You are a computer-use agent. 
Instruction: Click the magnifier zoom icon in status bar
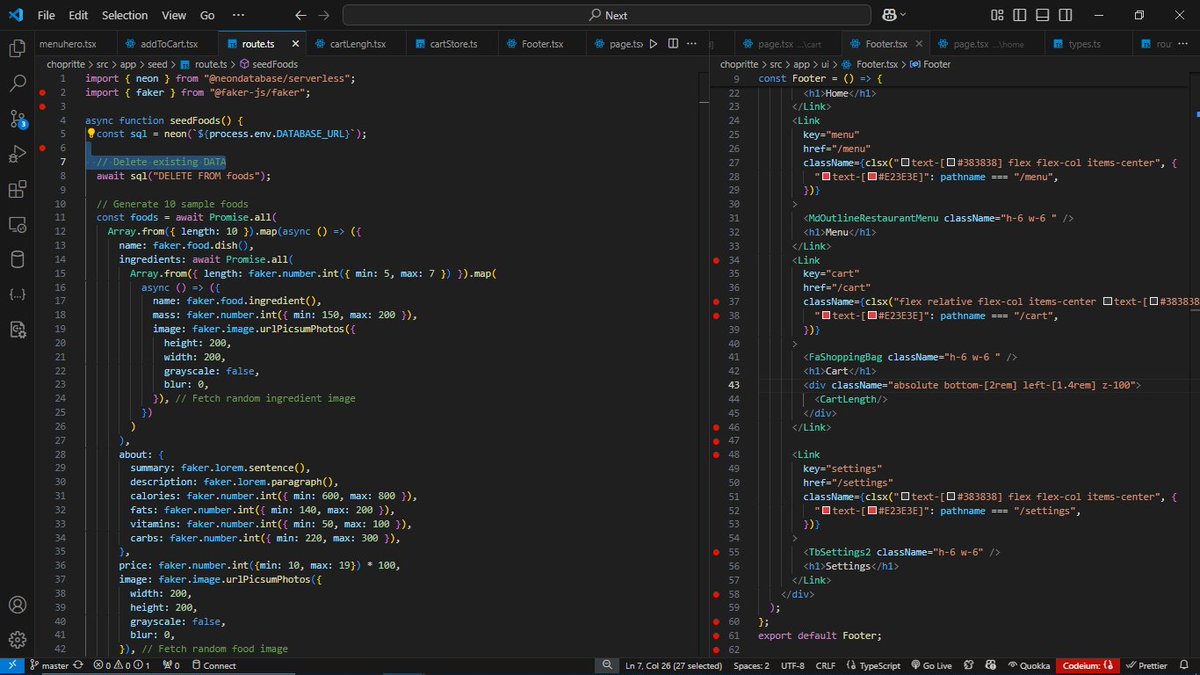(x=607, y=665)
